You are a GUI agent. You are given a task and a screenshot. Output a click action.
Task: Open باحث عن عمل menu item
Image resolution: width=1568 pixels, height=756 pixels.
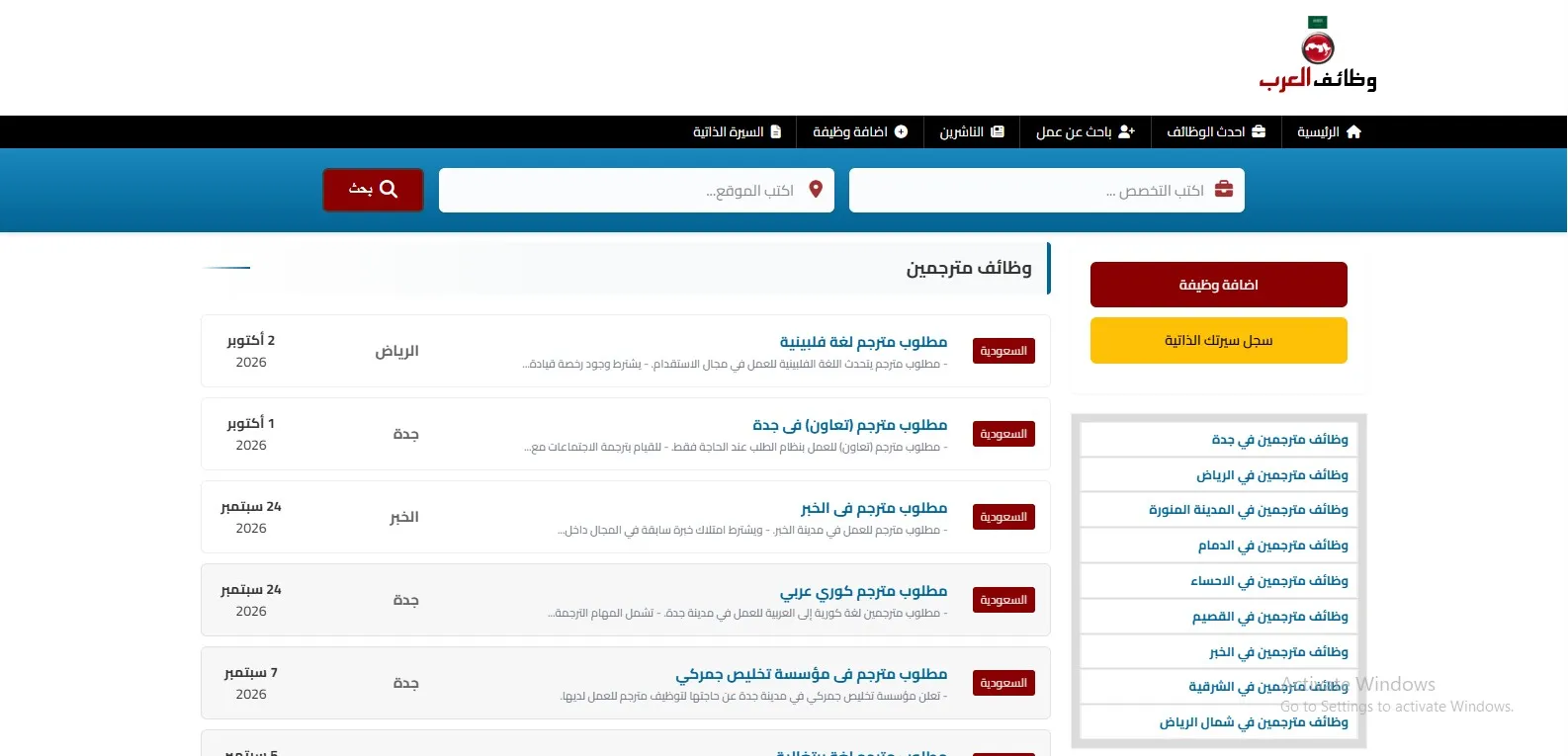(x=1086, y=131)
